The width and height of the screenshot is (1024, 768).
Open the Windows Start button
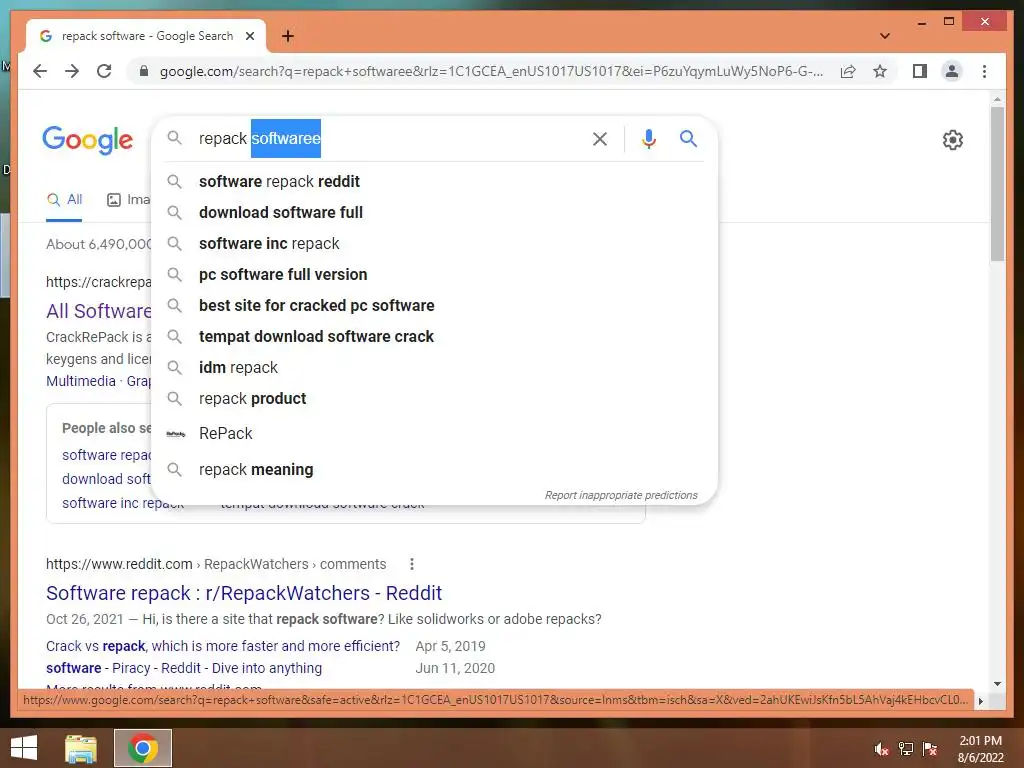pyautogui.click(x=24, y=748)
